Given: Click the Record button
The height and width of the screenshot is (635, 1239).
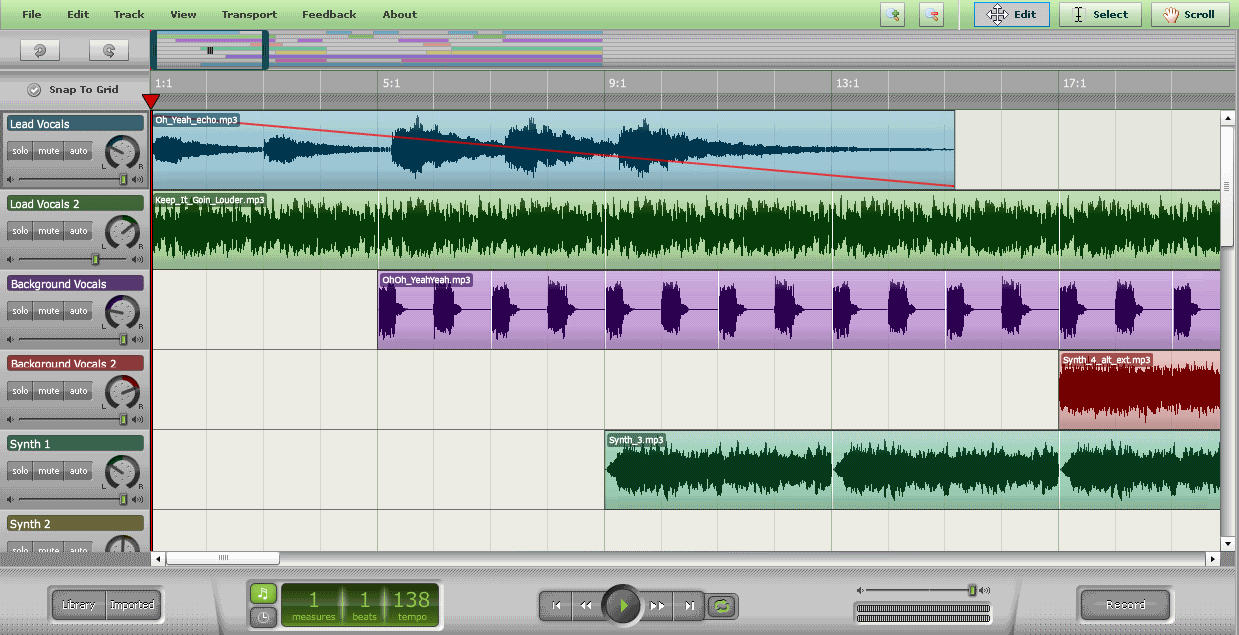Looking at the screenshot, I should (x=1125, y=605).
